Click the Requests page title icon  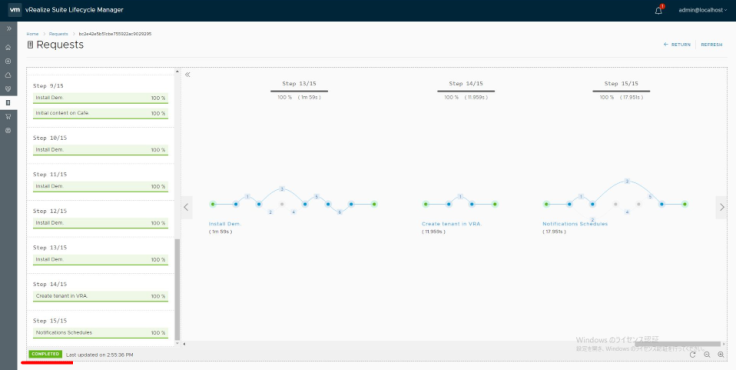click(30, 45)
